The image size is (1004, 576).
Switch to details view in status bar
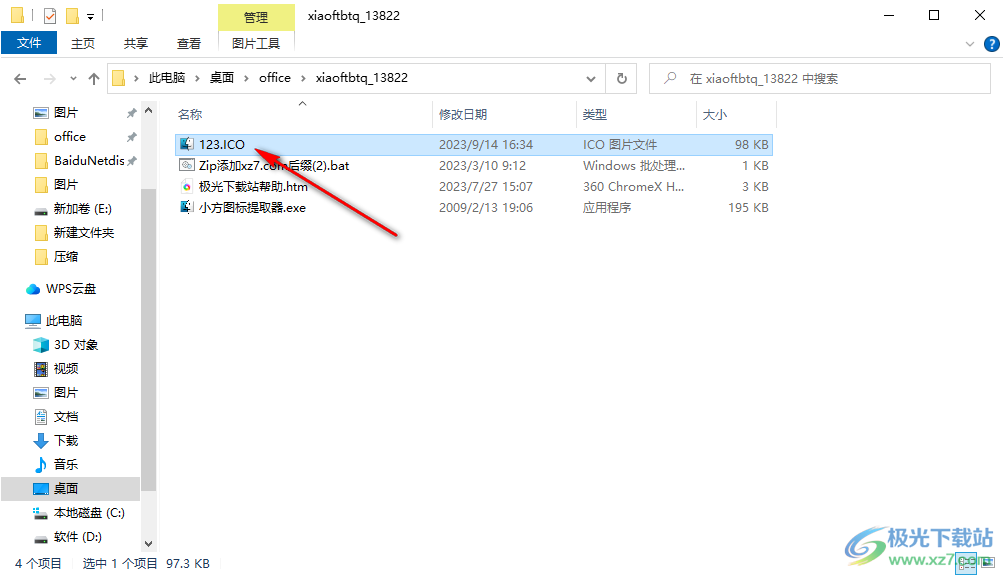965,563
